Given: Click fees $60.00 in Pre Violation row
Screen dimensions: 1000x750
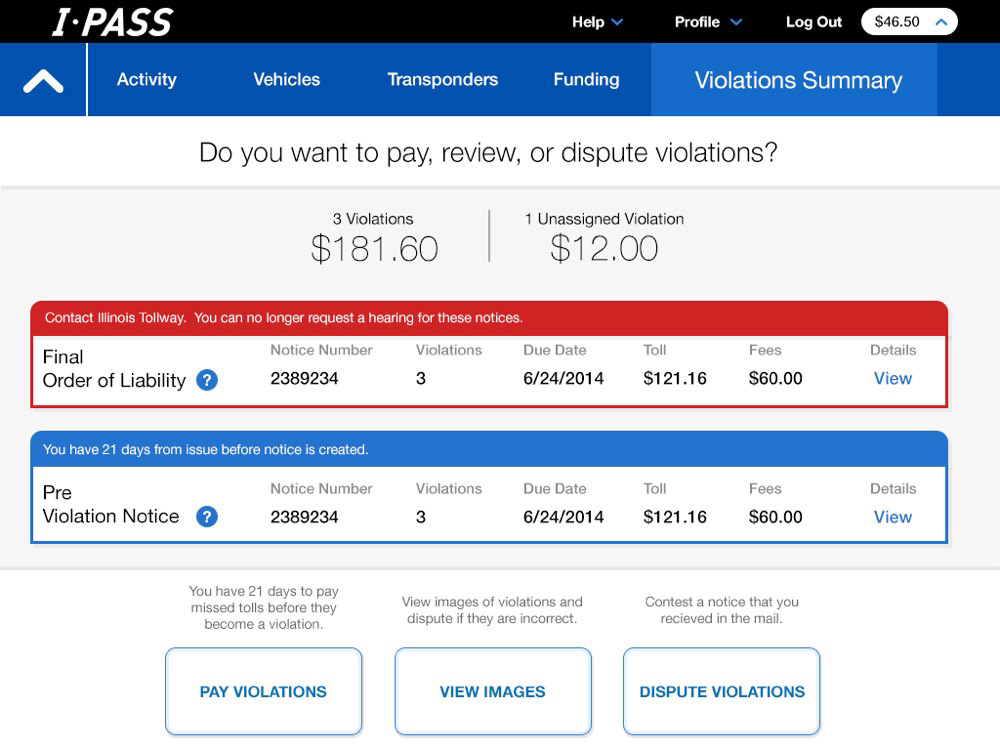Looking at the screenshot, I should tap(776, 517).
